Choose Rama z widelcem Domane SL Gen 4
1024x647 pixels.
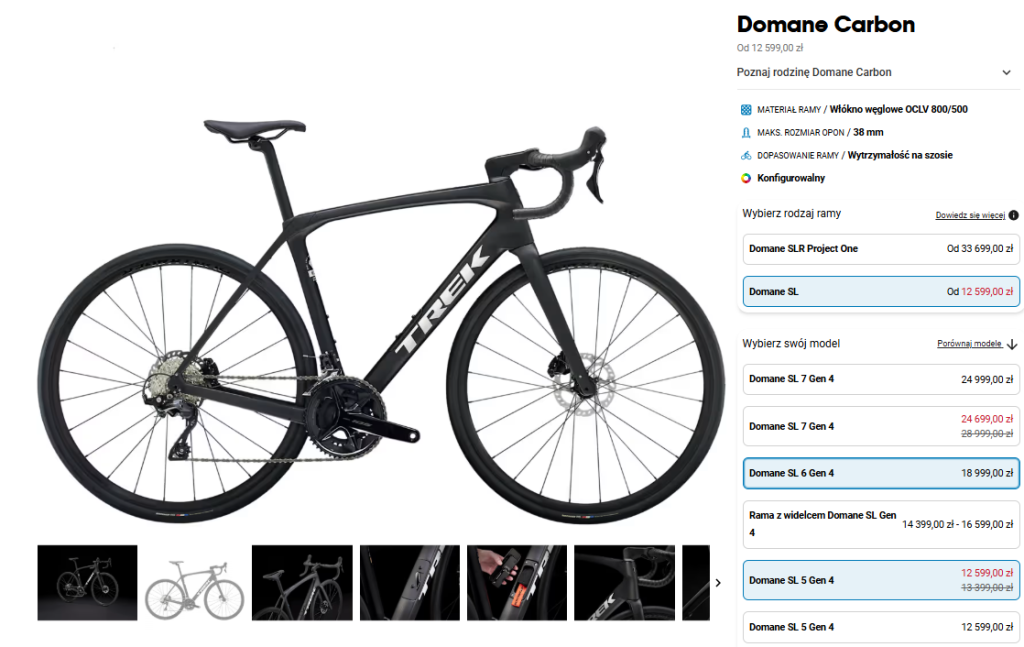click(x=881, y=524)
